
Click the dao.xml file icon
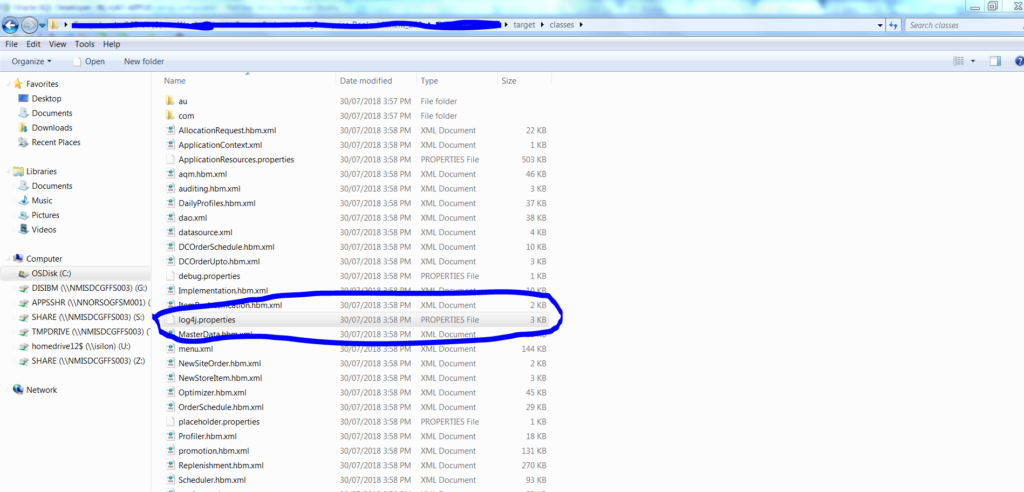[170, 218]
